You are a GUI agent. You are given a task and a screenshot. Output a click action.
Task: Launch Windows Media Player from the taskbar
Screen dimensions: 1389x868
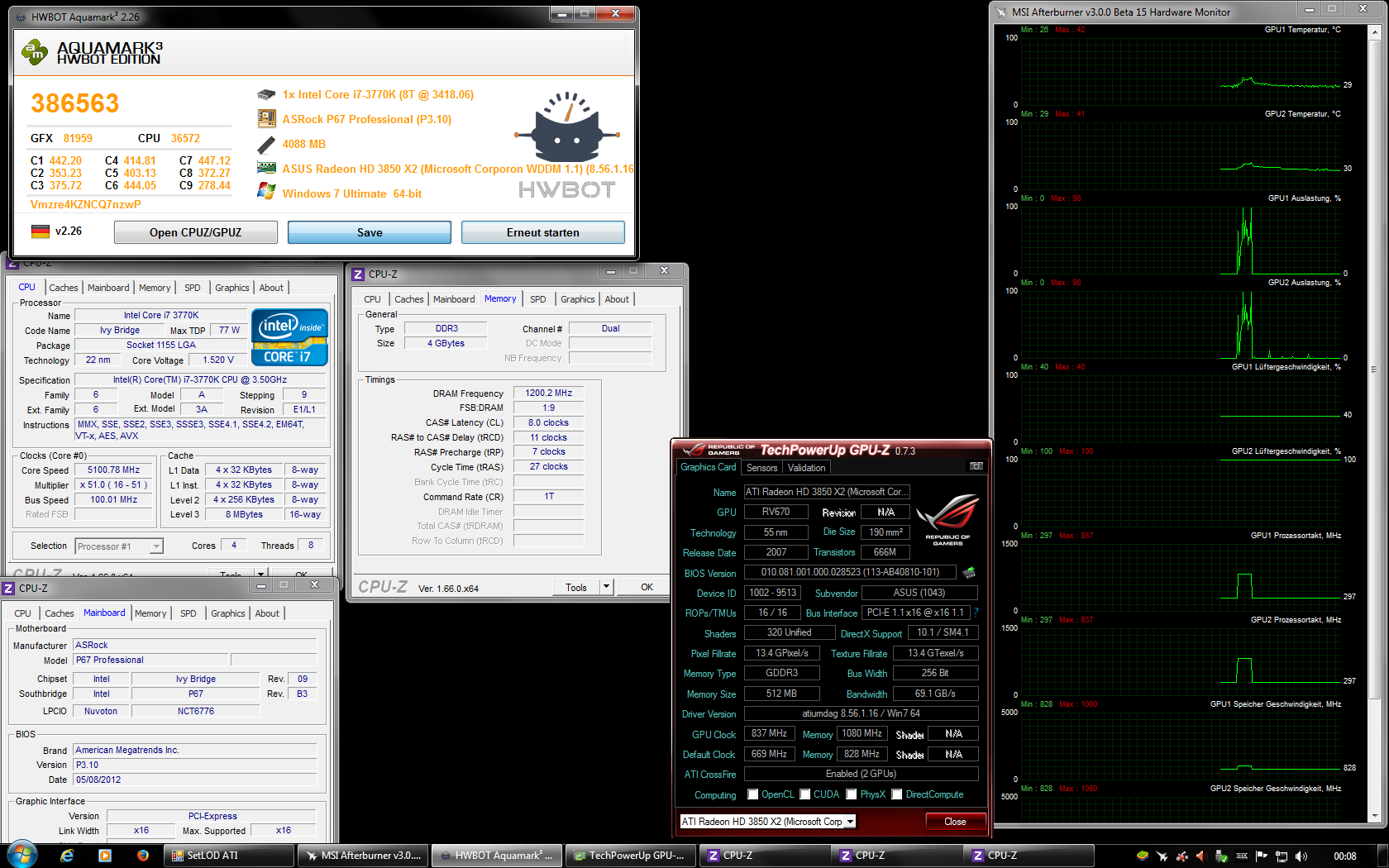click(x=105, y=856)
